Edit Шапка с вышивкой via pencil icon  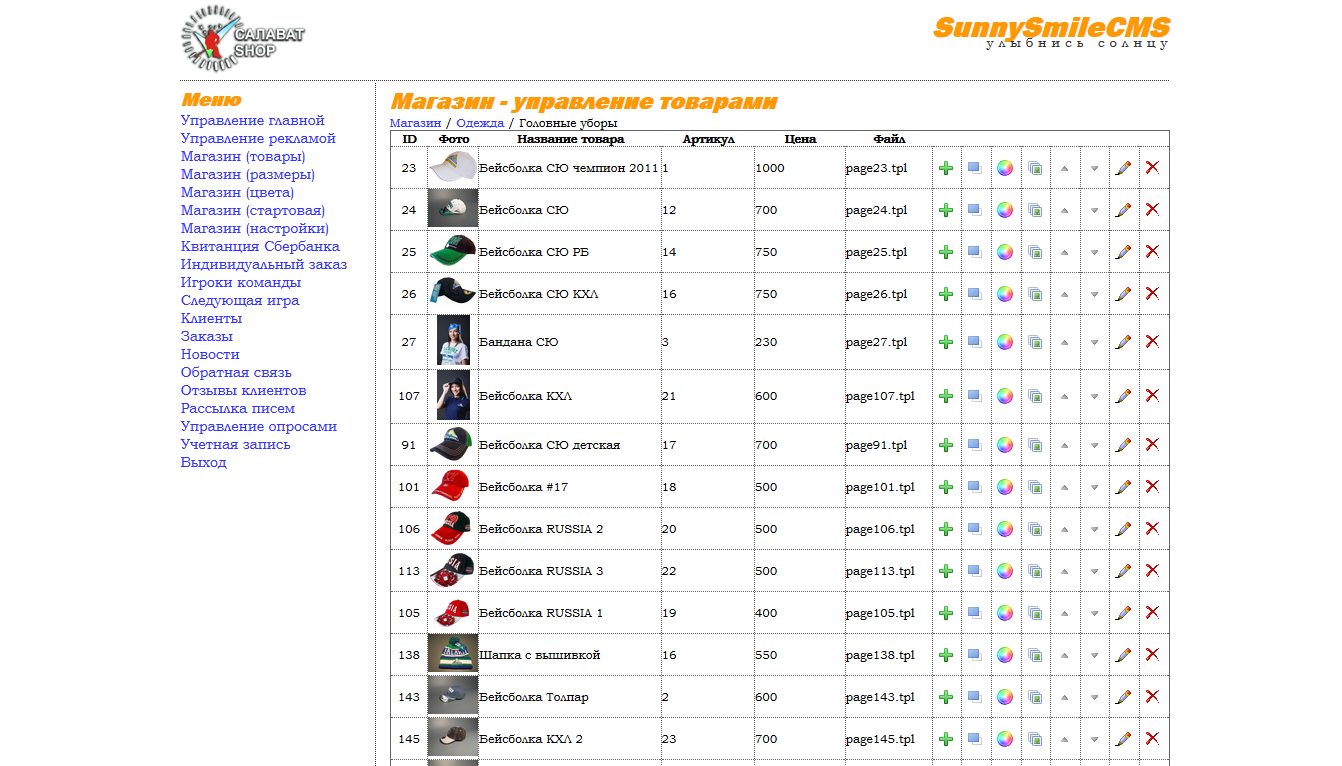[1123, 655]
